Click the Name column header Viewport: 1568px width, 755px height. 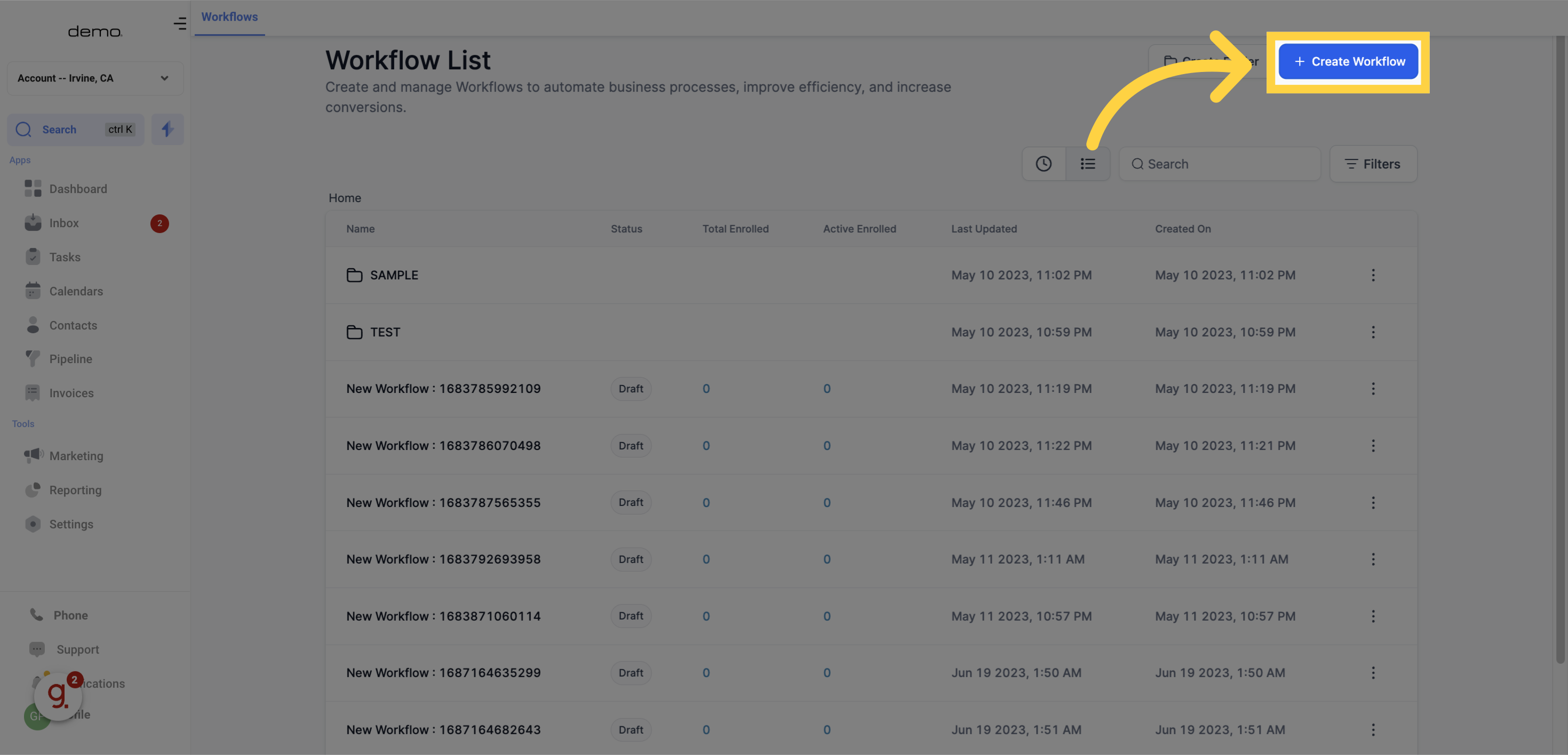pos(360,229)
